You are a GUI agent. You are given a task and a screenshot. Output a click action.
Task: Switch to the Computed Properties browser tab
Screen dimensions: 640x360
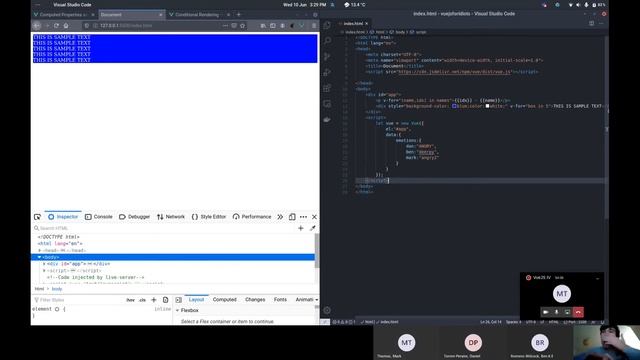tap(63, 15)
